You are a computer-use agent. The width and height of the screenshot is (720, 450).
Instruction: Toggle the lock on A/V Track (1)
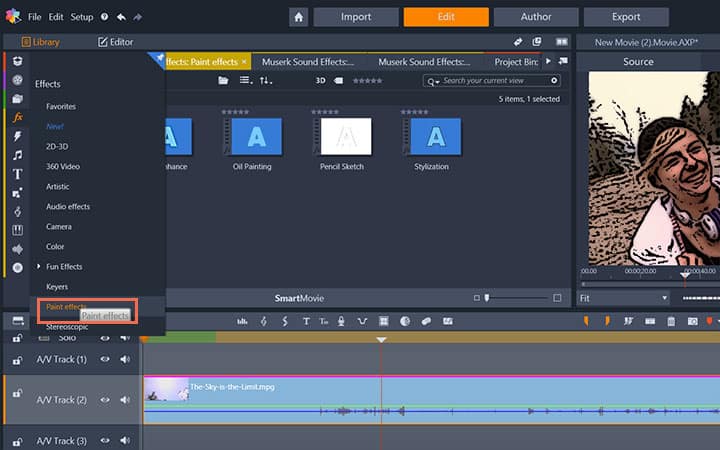click(x=17, y=360)
